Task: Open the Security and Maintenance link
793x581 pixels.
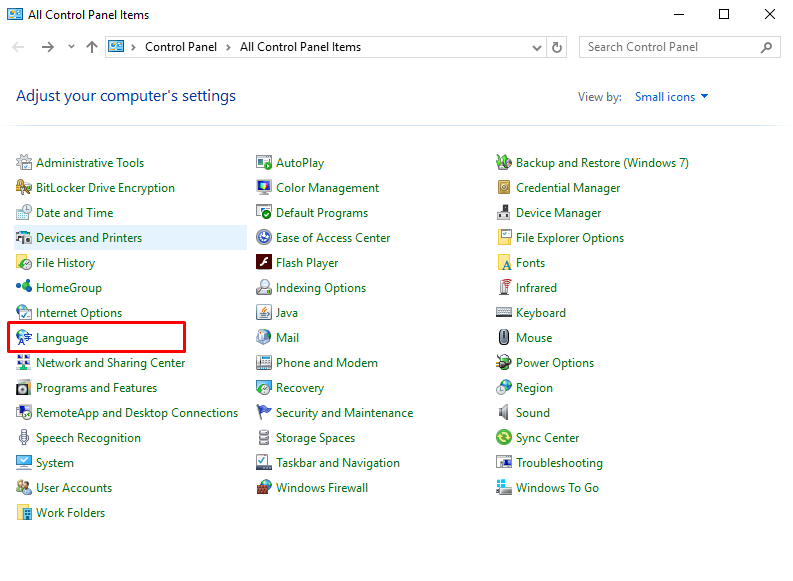Action: coord(344,413)
